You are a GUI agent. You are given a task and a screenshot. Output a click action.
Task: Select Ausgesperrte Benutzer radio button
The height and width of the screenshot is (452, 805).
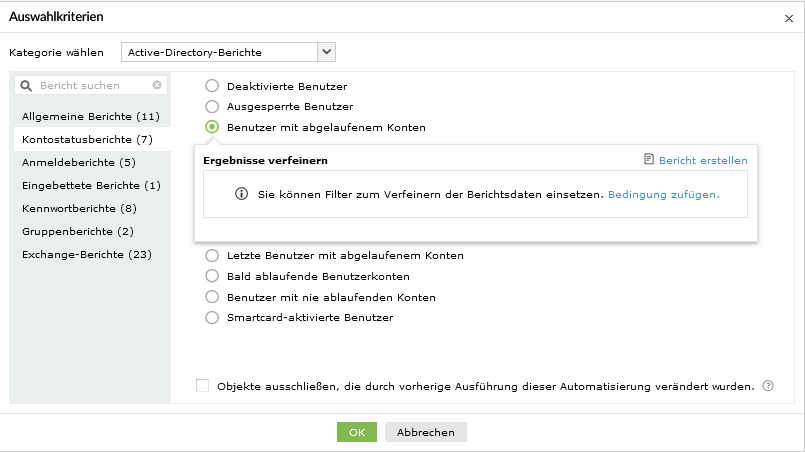click(212, 106)
